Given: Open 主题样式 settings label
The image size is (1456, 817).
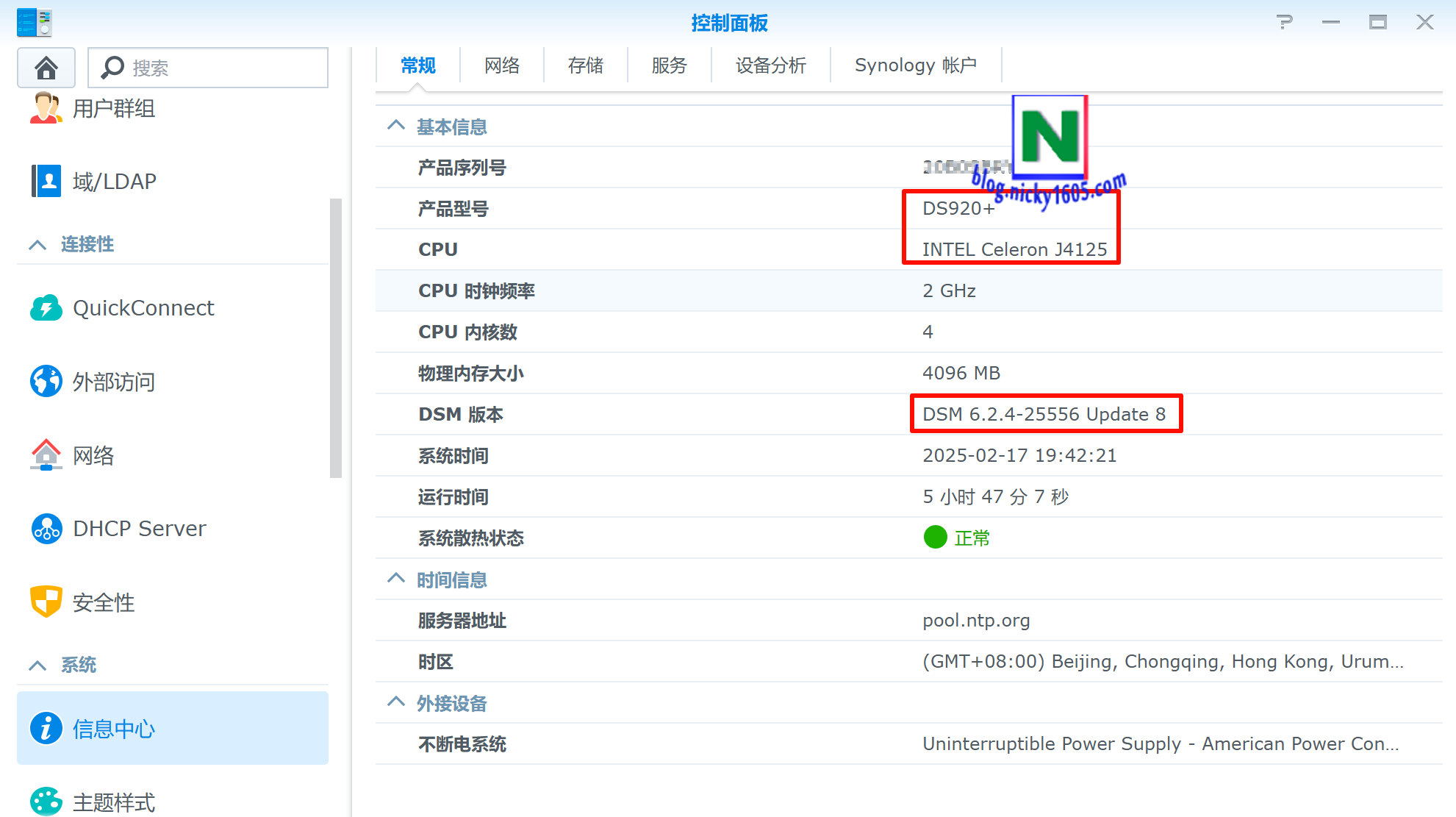Looking at the screenshot, I should tap(114, 802).
